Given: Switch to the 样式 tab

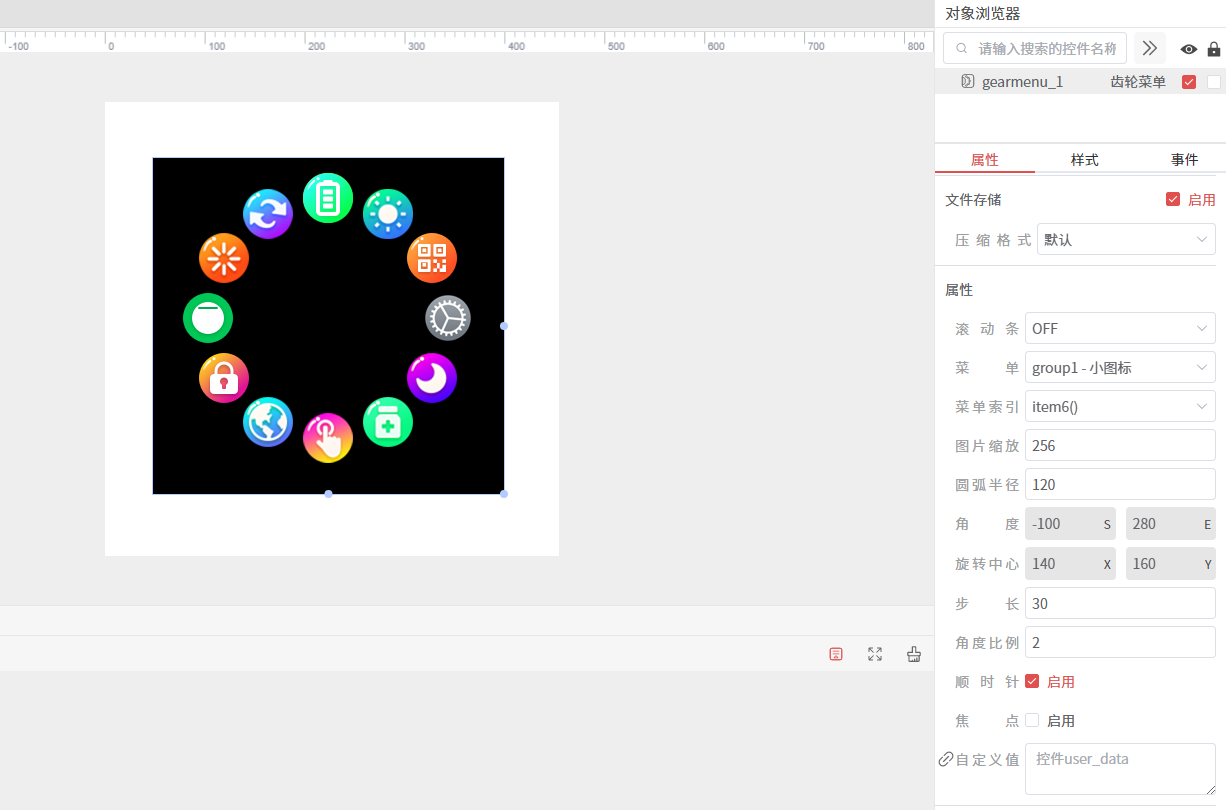Looking at the screenshot, I should [1085, 160].
